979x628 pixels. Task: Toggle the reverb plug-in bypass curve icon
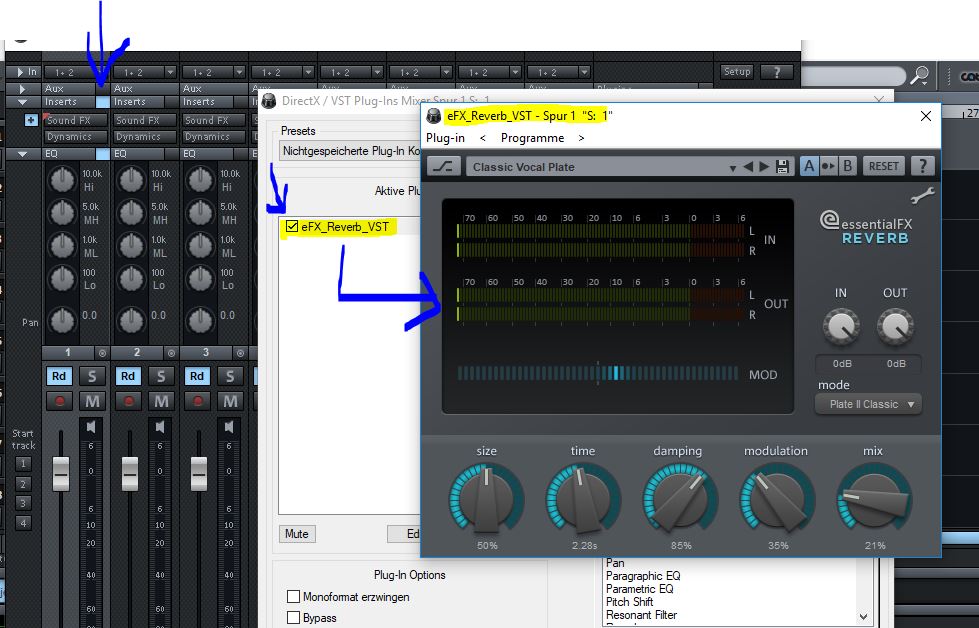click(x=445, y=167)
